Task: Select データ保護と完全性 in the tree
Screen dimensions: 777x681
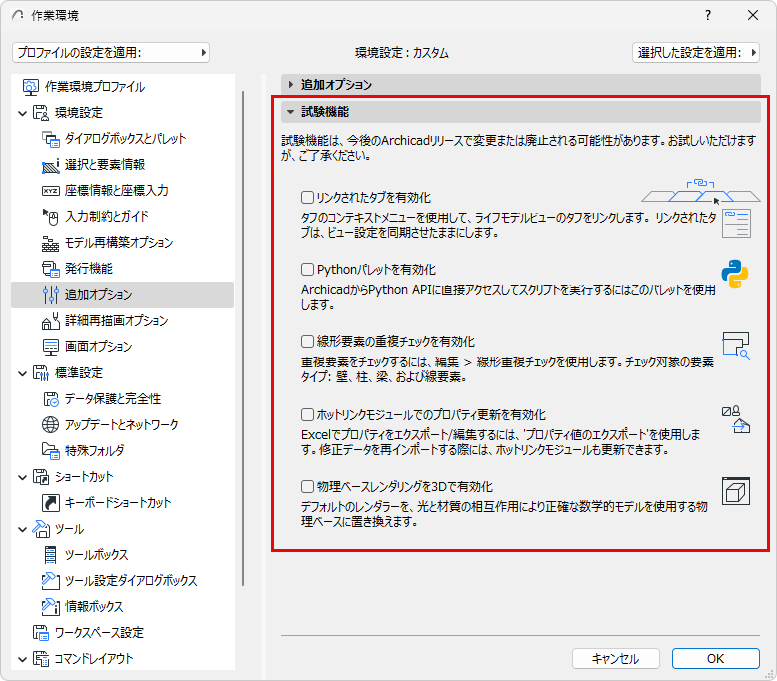Action: click(x=113, y=398)
